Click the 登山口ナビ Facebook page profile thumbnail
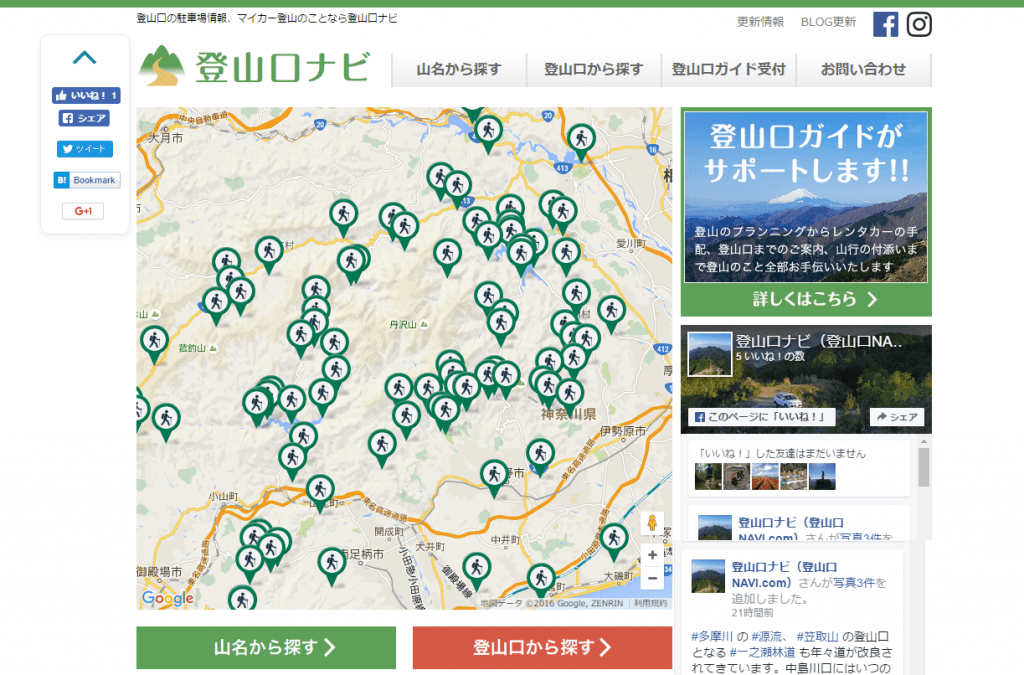Image resolution: width=1024 pixels, height=675 pixels. tap(710, 354)
